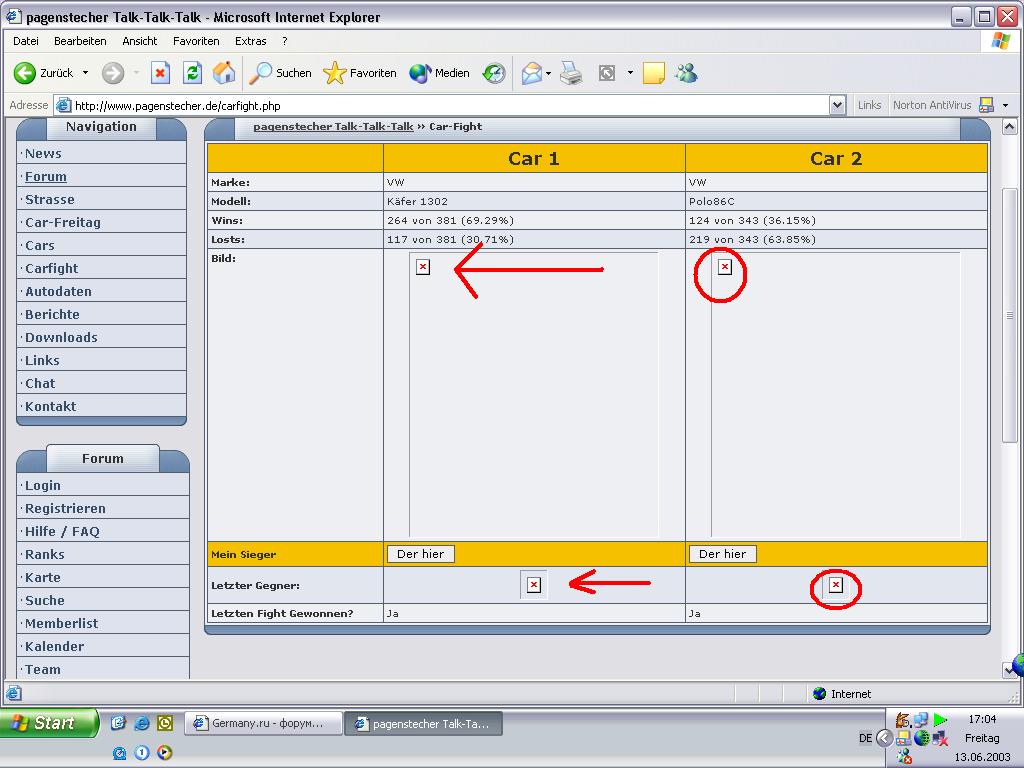Viewport: 1024px width, 768px height.
Task: Click the address bar URL field
Action: tap(451, 105)
